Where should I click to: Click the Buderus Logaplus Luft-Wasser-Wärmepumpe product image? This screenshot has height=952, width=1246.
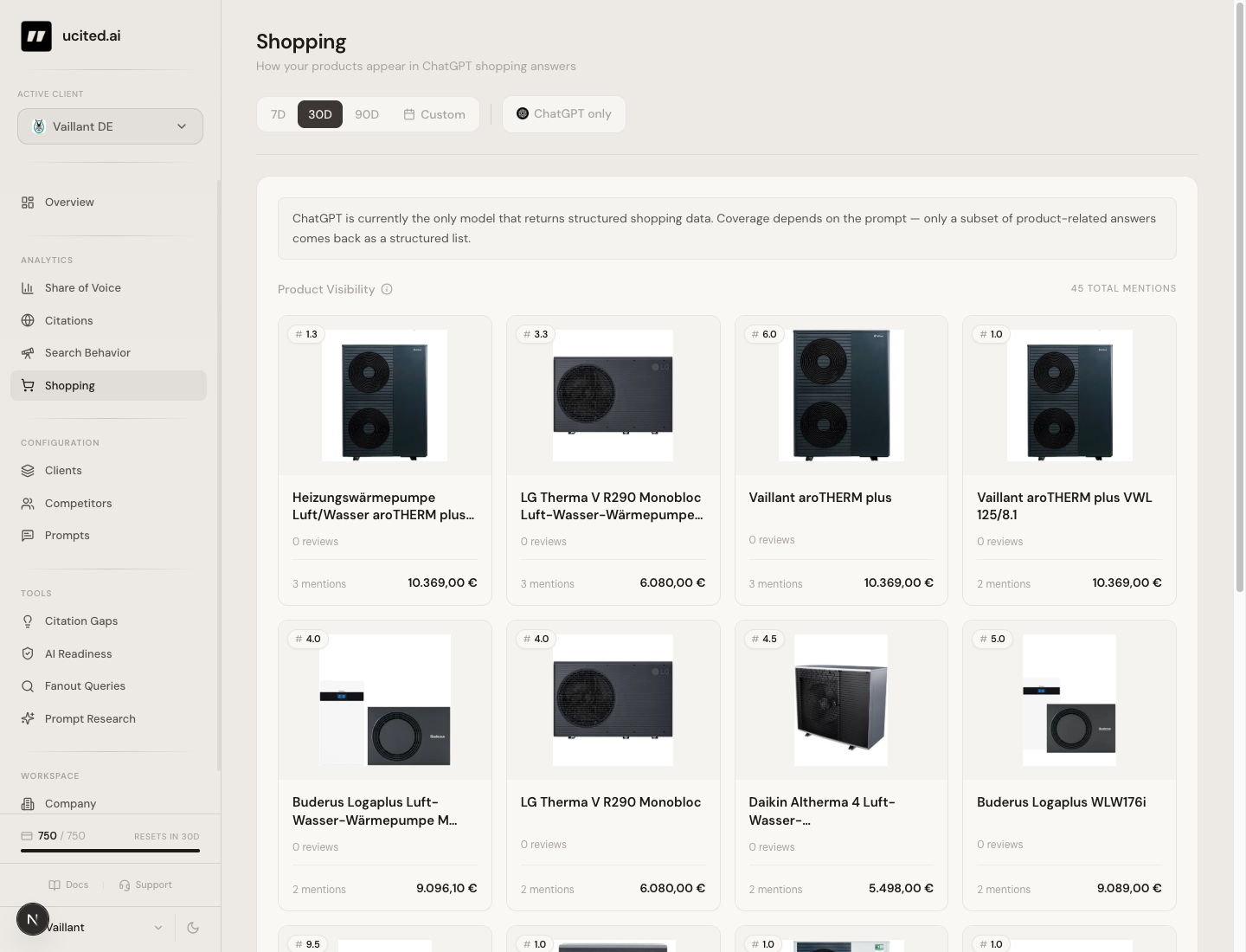click(x=385, y=700)
